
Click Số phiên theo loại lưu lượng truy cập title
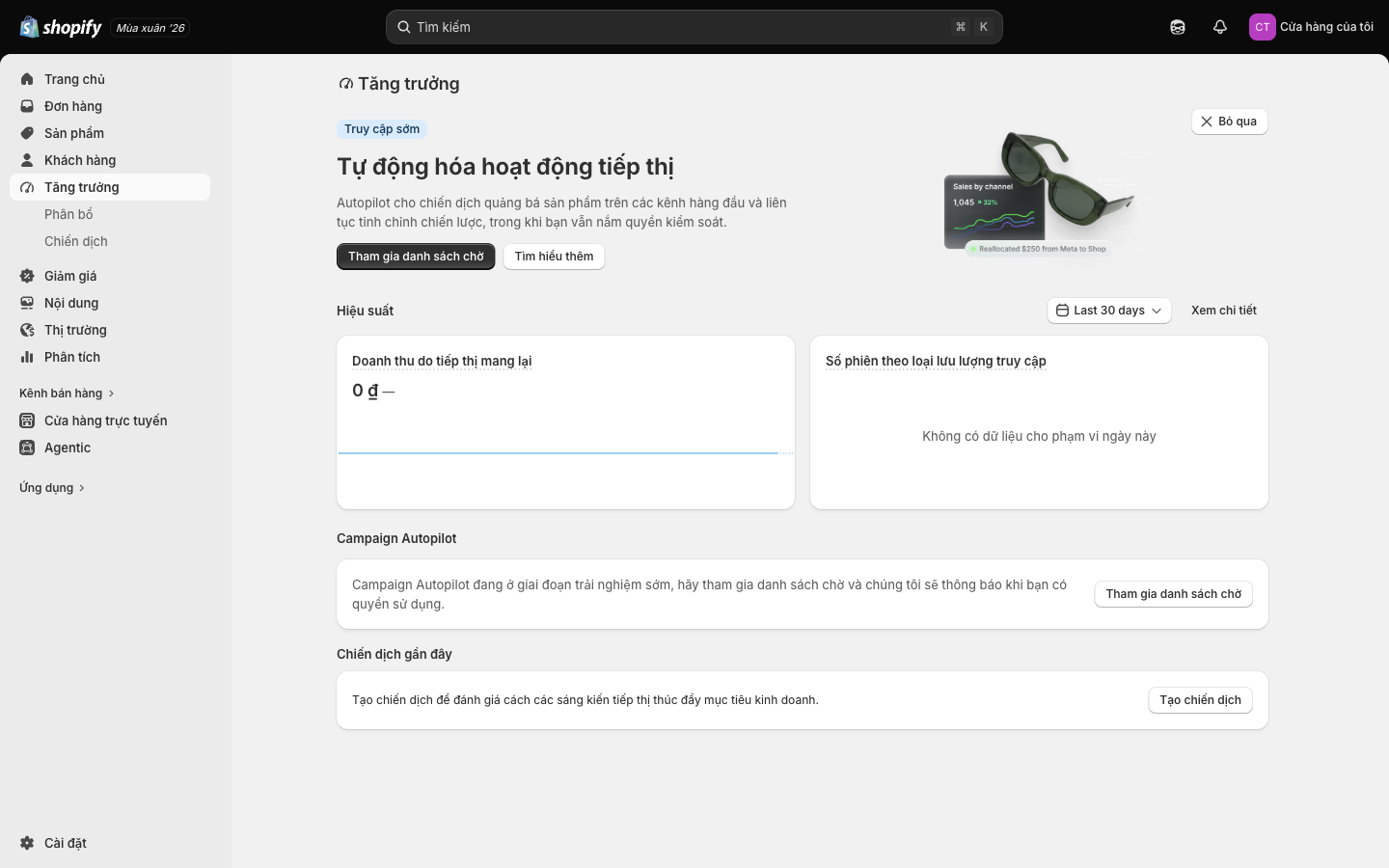coord(936,361)
